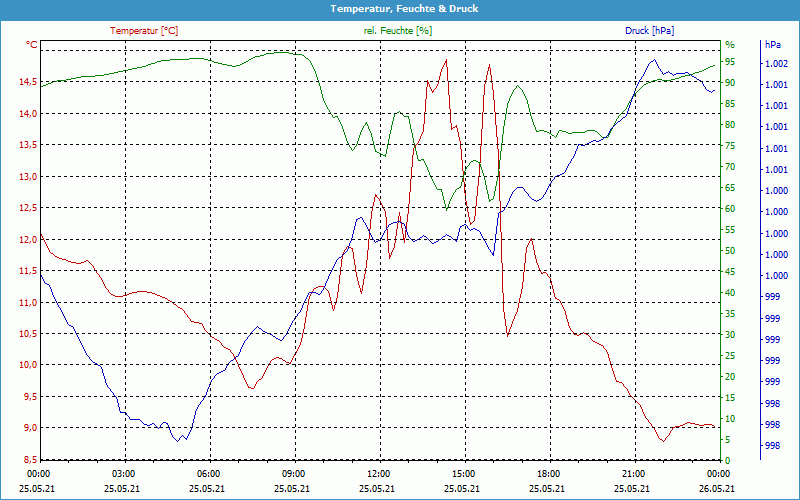Click the '10,5' temperature axis value
The height and width of the screenshot is (500, 800).
(29, 333)
